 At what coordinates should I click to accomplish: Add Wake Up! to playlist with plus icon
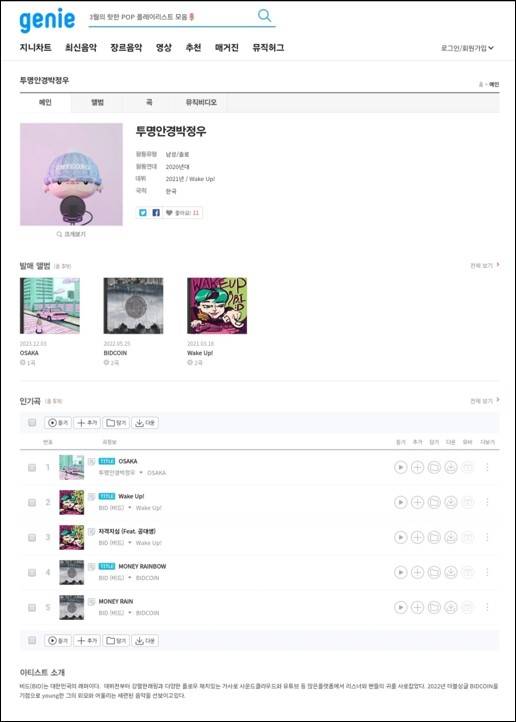pos(417,502)
